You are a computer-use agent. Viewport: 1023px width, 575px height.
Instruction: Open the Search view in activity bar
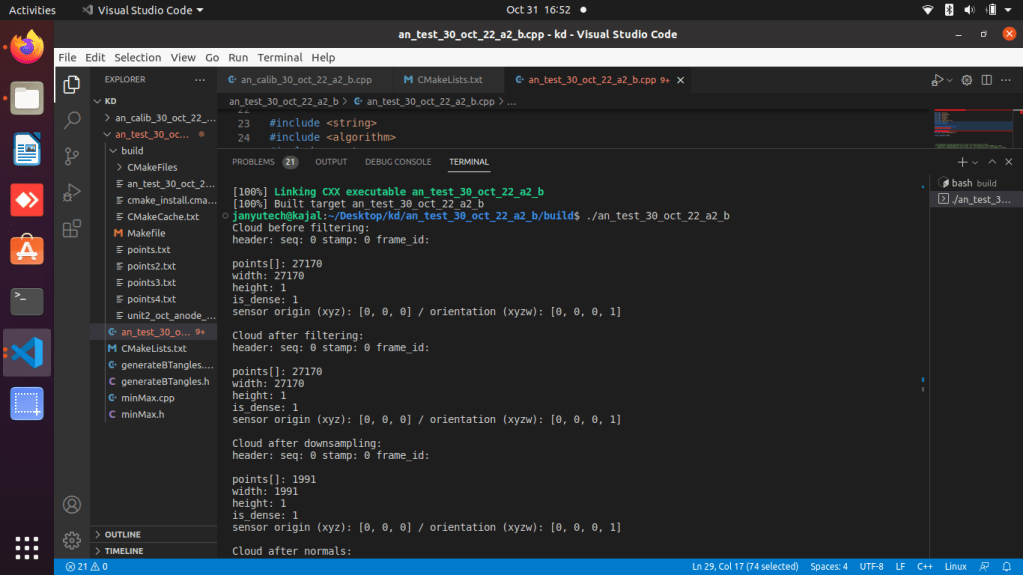[x=72, y=120]
